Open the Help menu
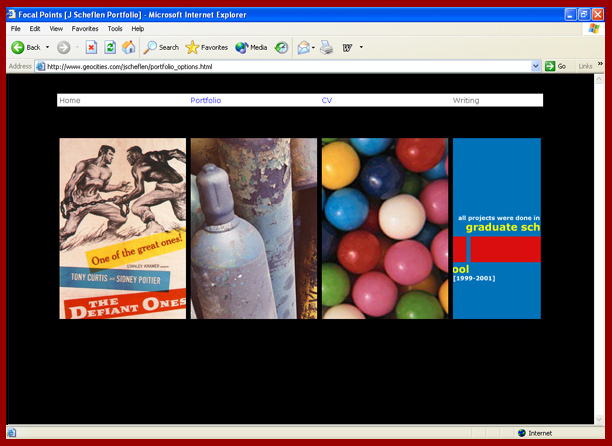The image size is (612, 446). [137, 29]
